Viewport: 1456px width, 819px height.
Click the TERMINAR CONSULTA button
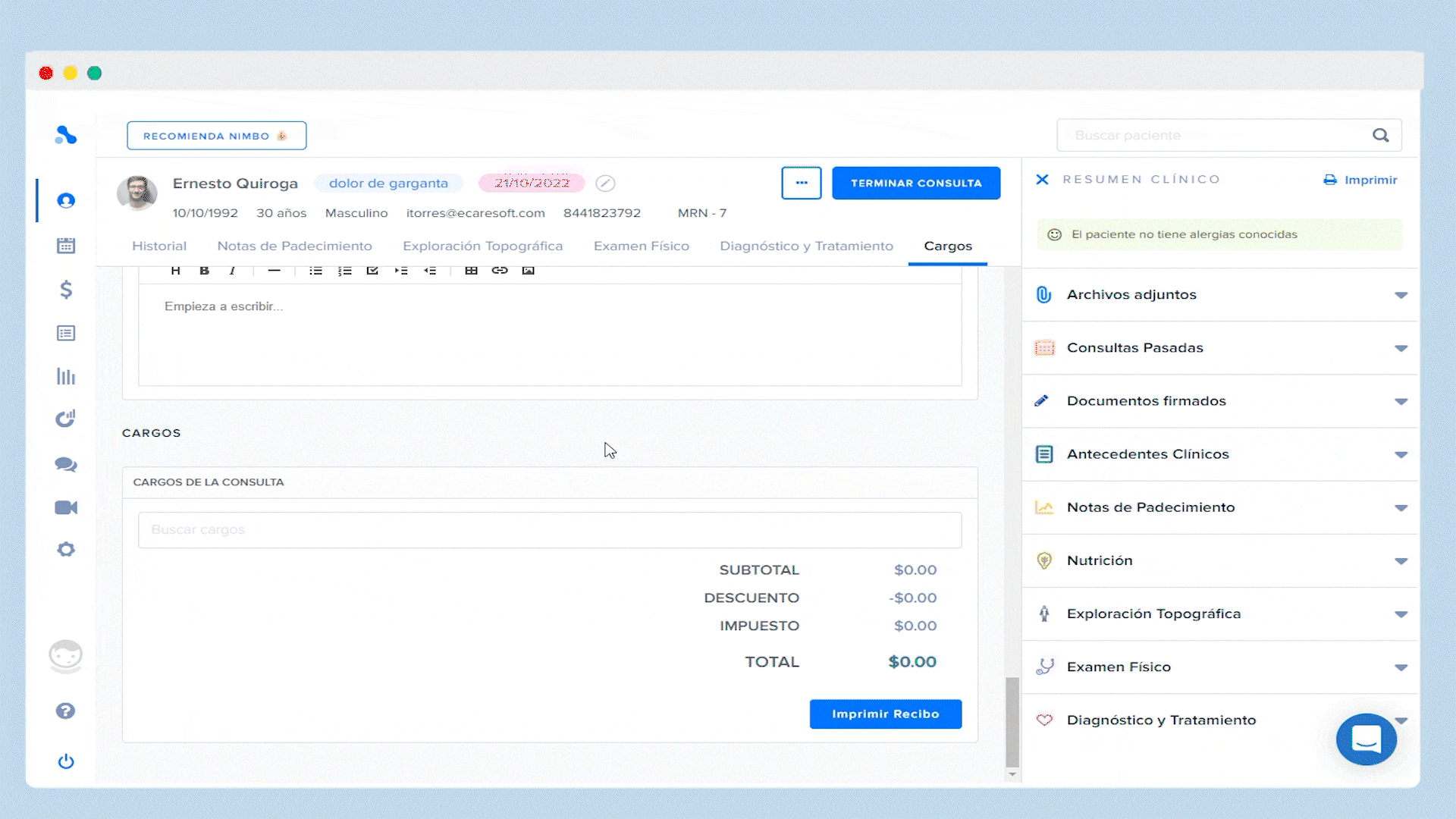point(916,183)
